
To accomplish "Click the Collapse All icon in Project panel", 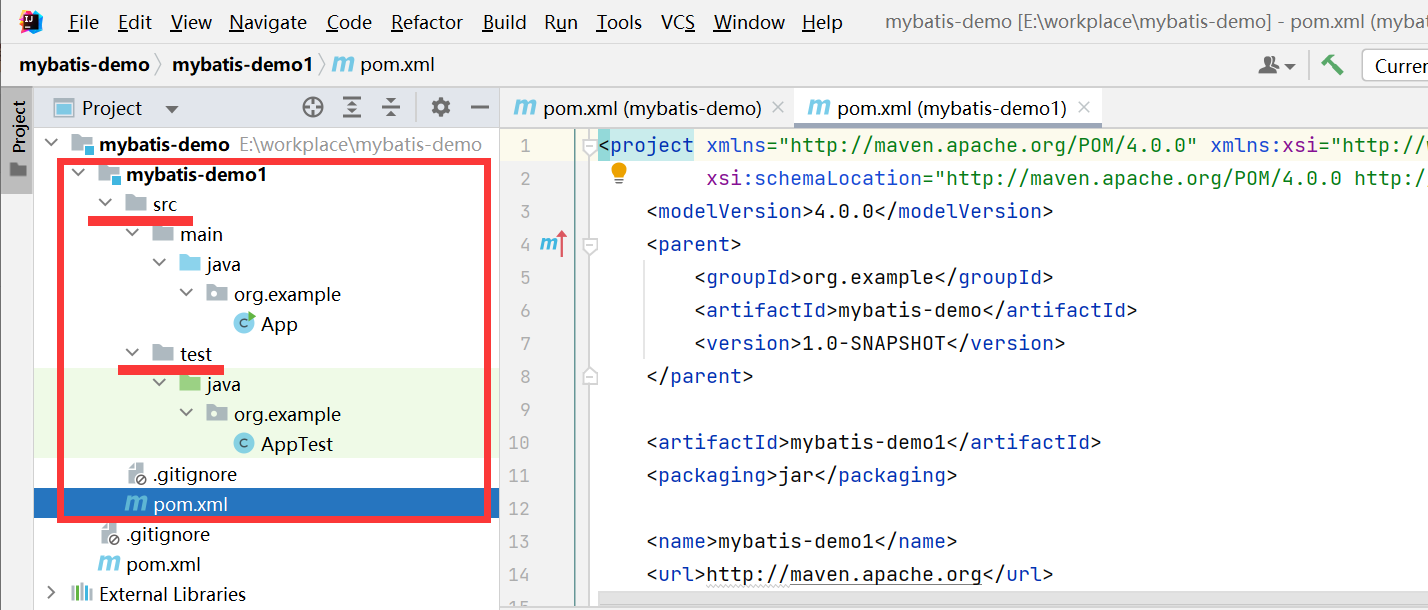I will (391, 108).
